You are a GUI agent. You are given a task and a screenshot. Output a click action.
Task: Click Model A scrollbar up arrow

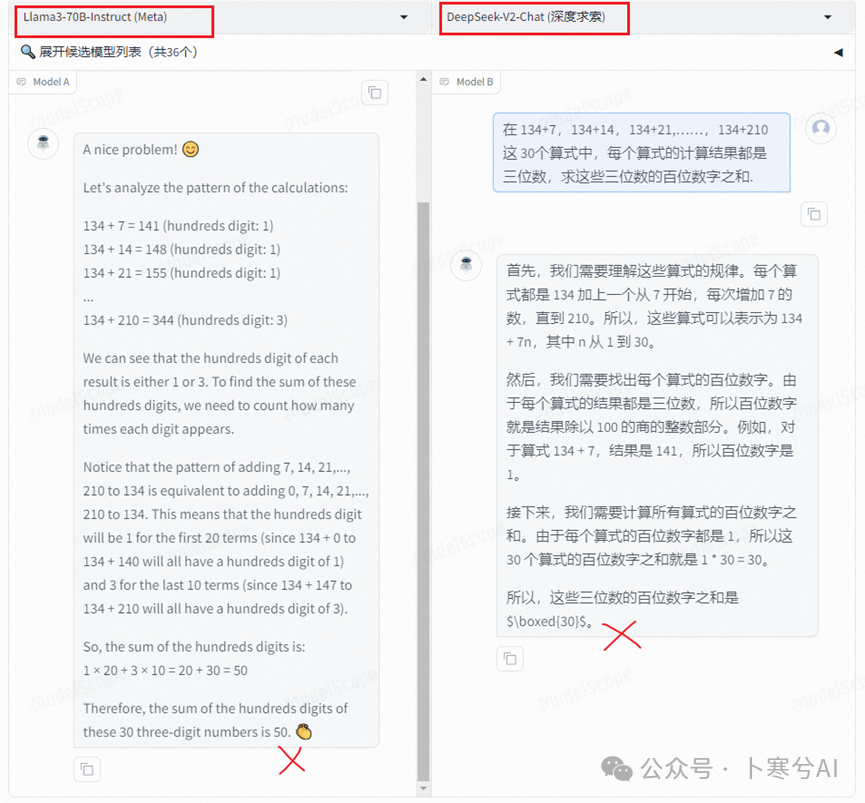point(423,80)
